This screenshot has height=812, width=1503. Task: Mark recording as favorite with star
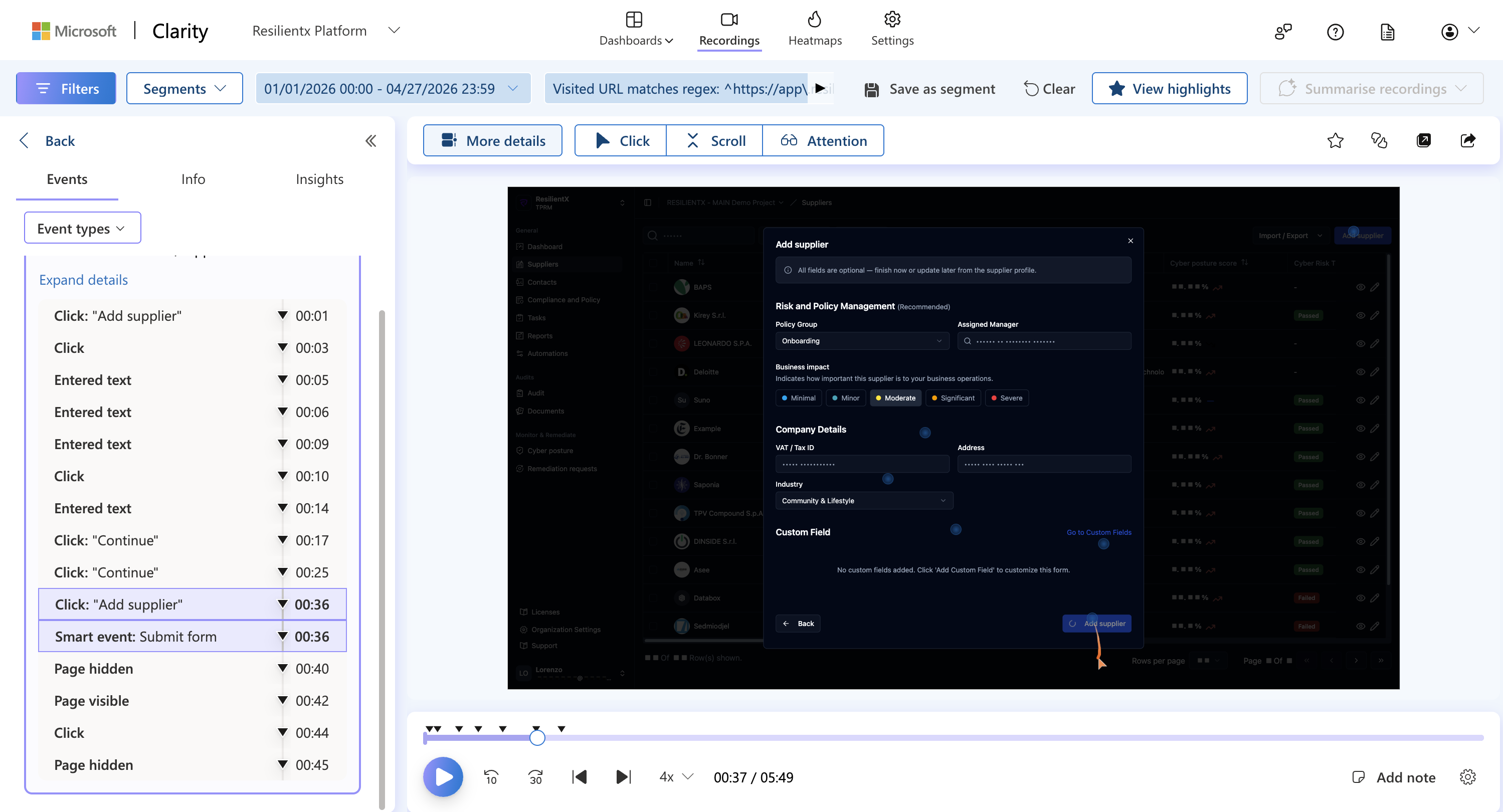click(1335, 140)
